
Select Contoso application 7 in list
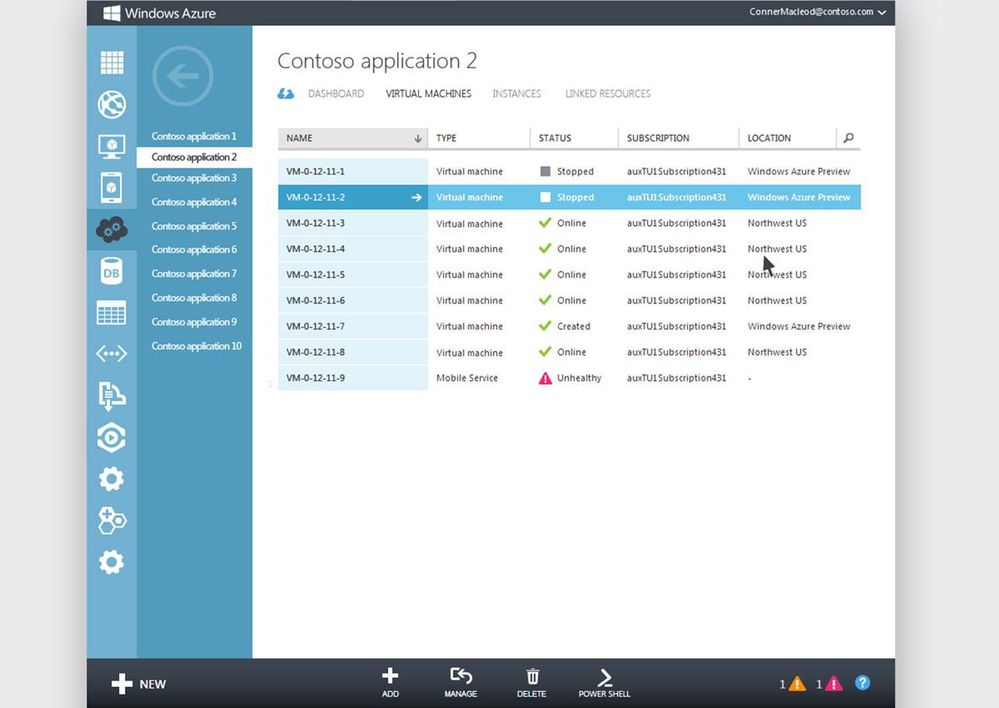194,274
